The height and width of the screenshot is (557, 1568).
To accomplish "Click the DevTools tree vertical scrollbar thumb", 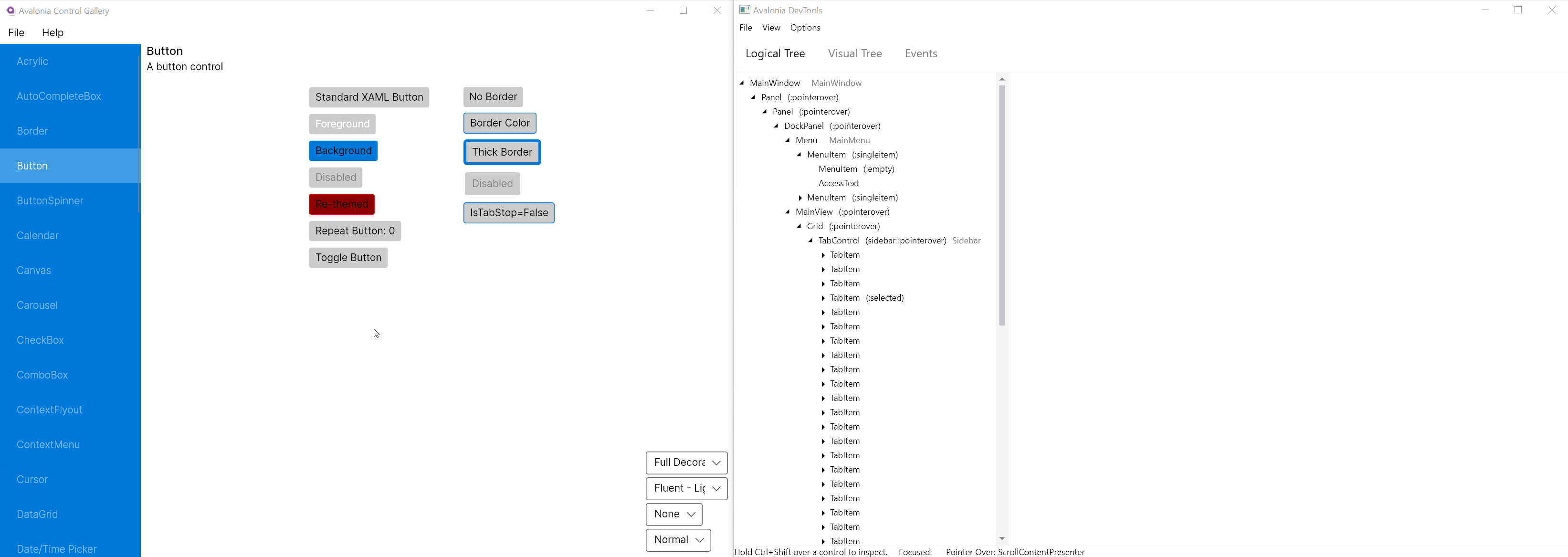I will coord(1002,205).
